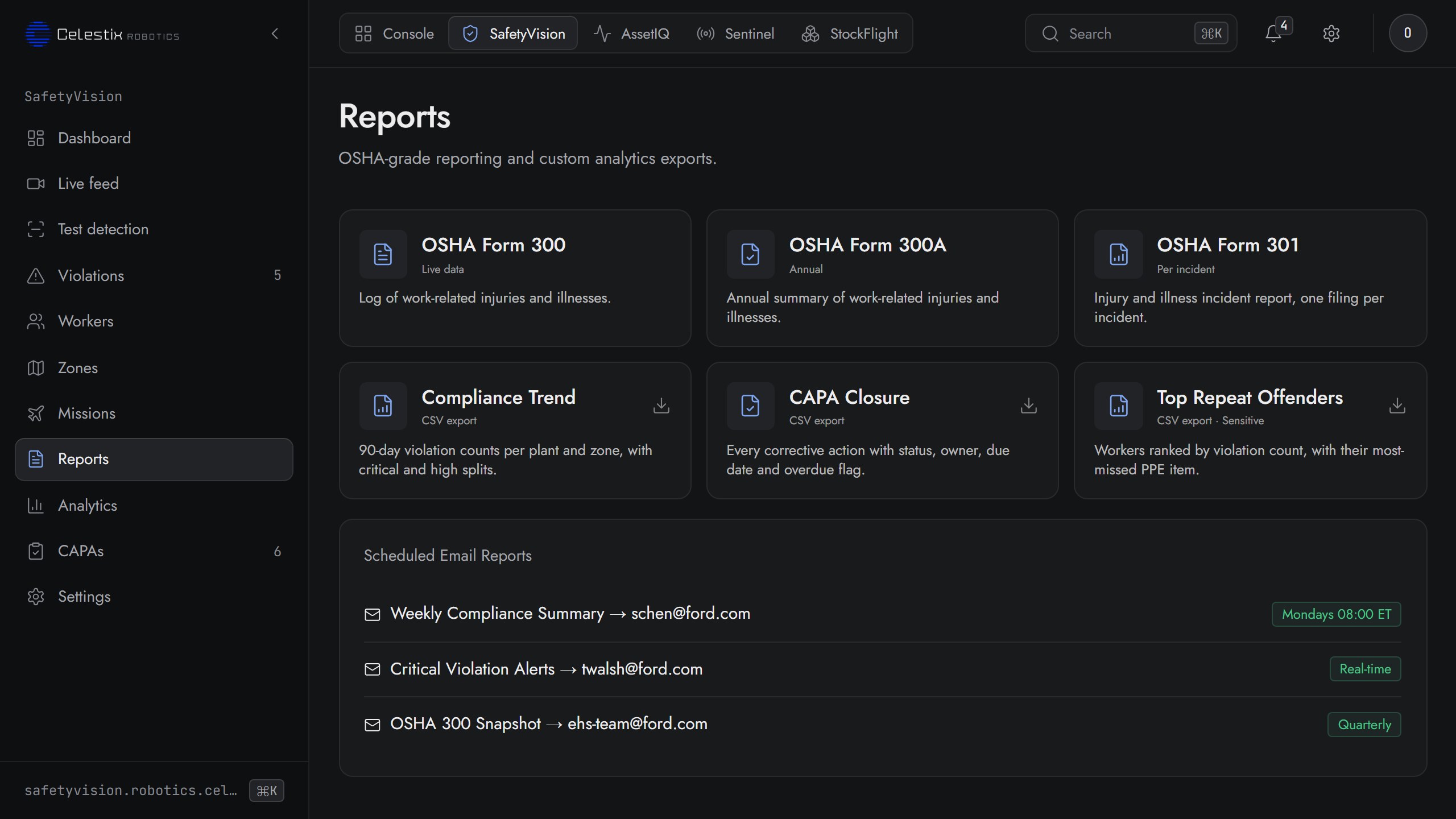Image resolution: width=1456 pixels, height=819 pixels.
Task: Switch to the AssetIQ tab
Action: (x=631, y=34)
